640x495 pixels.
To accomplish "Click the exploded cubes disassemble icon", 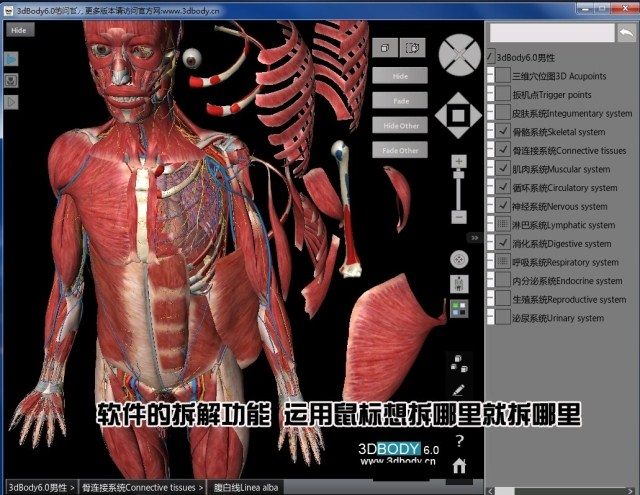I will pos(459,363).
